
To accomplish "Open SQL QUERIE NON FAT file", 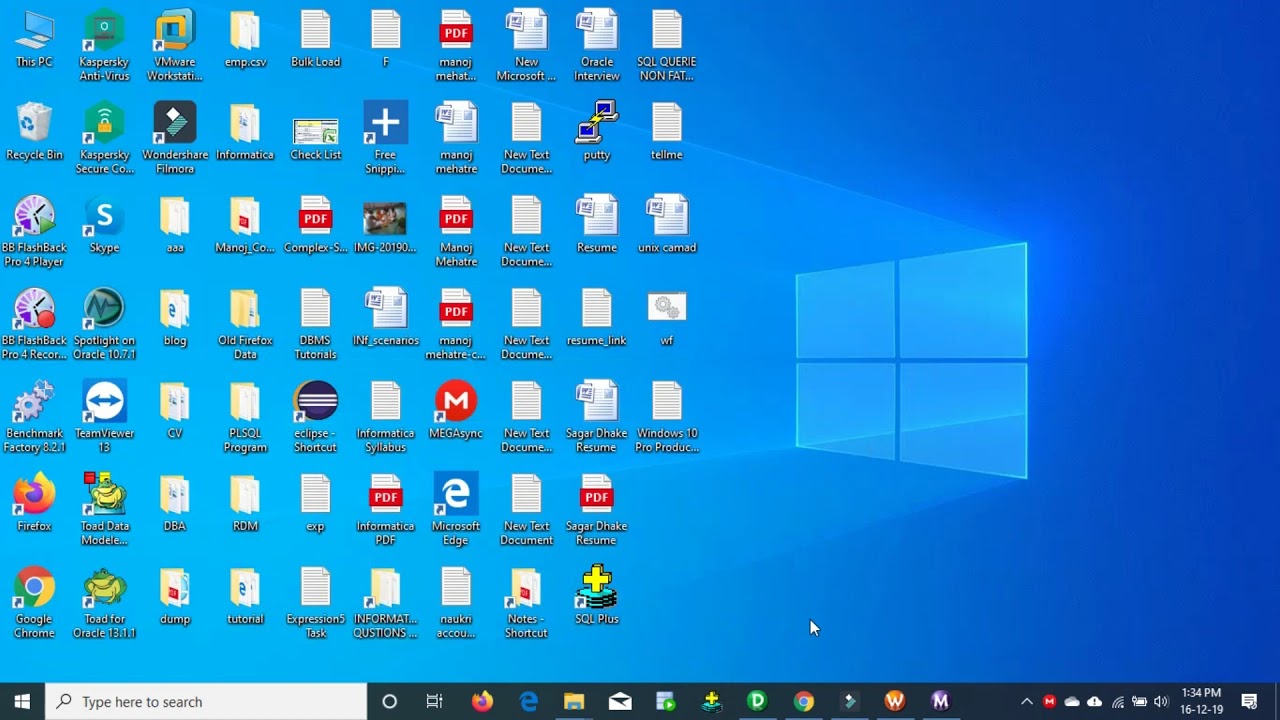I will pos(667,46).
